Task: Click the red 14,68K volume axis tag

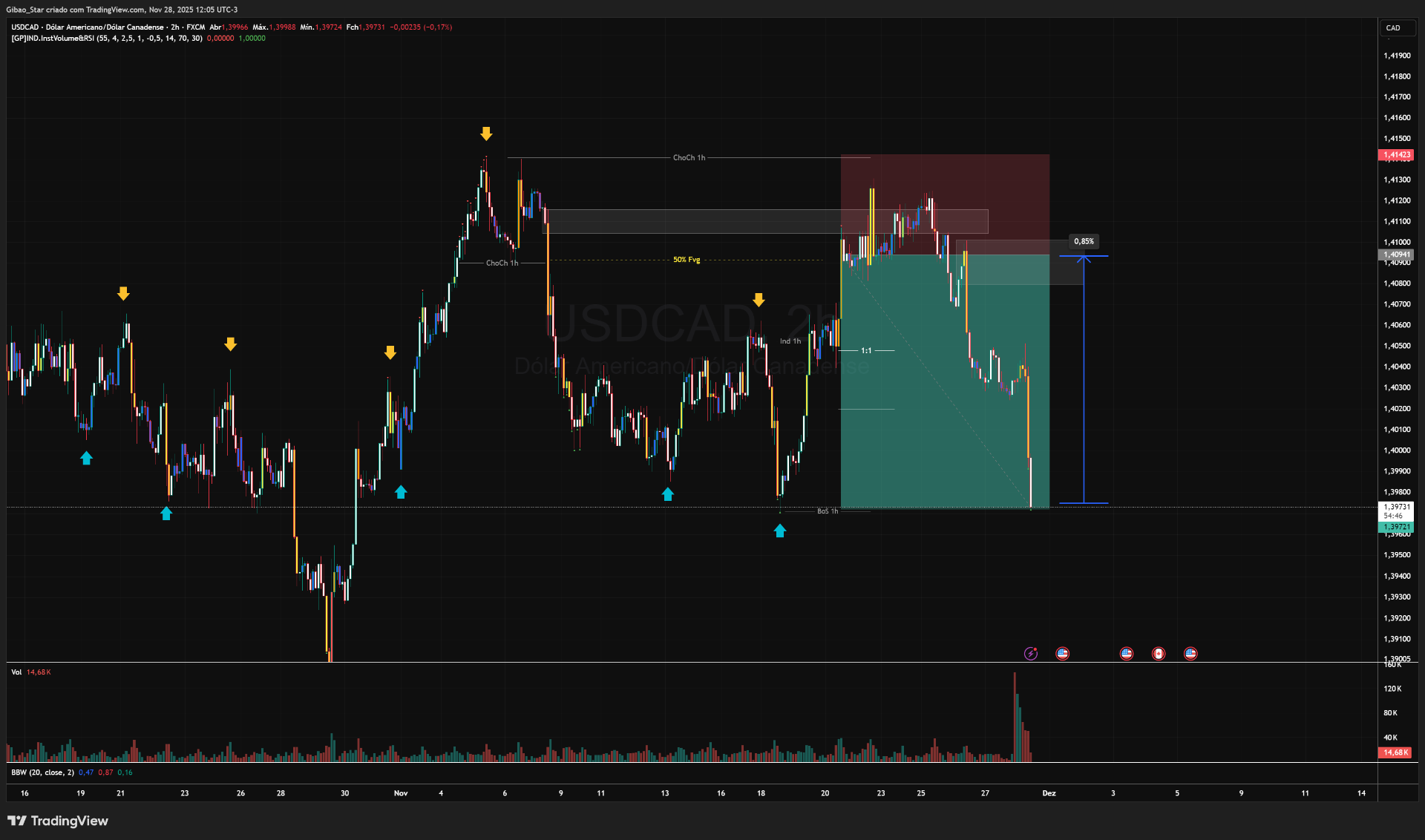Action: 1396,752
